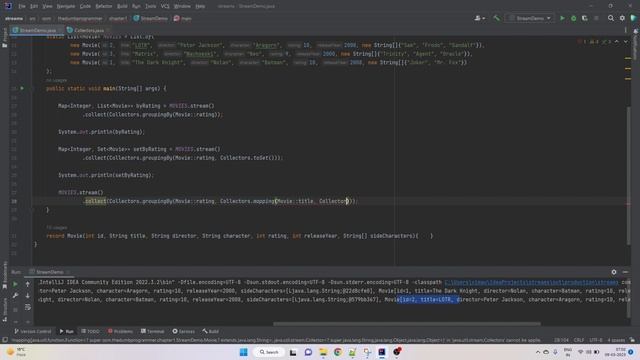Stop process icon in Run panel
This screenshot has height=360, width=640.
point(15,309)
